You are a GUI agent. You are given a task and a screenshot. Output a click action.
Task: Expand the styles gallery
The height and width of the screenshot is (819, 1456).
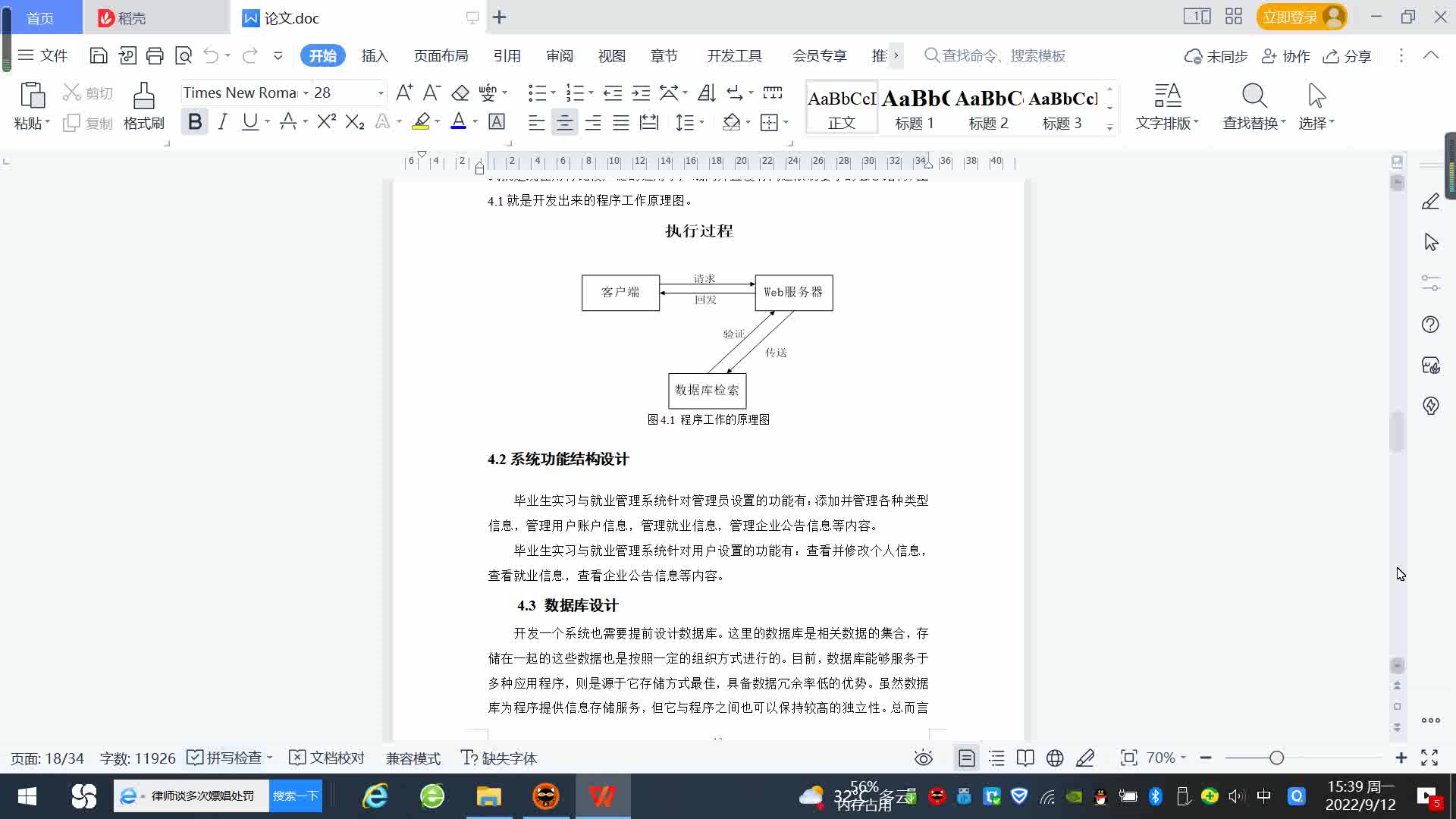(1109, 127)
